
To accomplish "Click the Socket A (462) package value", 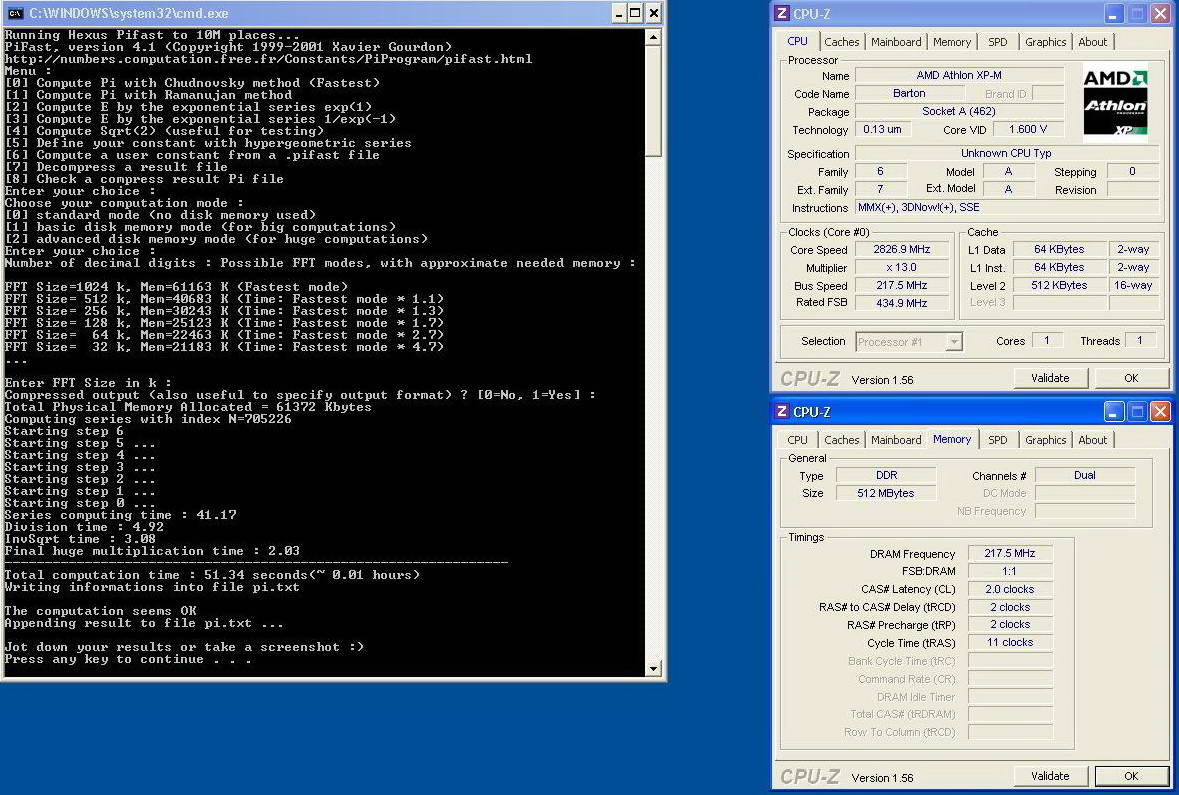I will tap(959, 111).
